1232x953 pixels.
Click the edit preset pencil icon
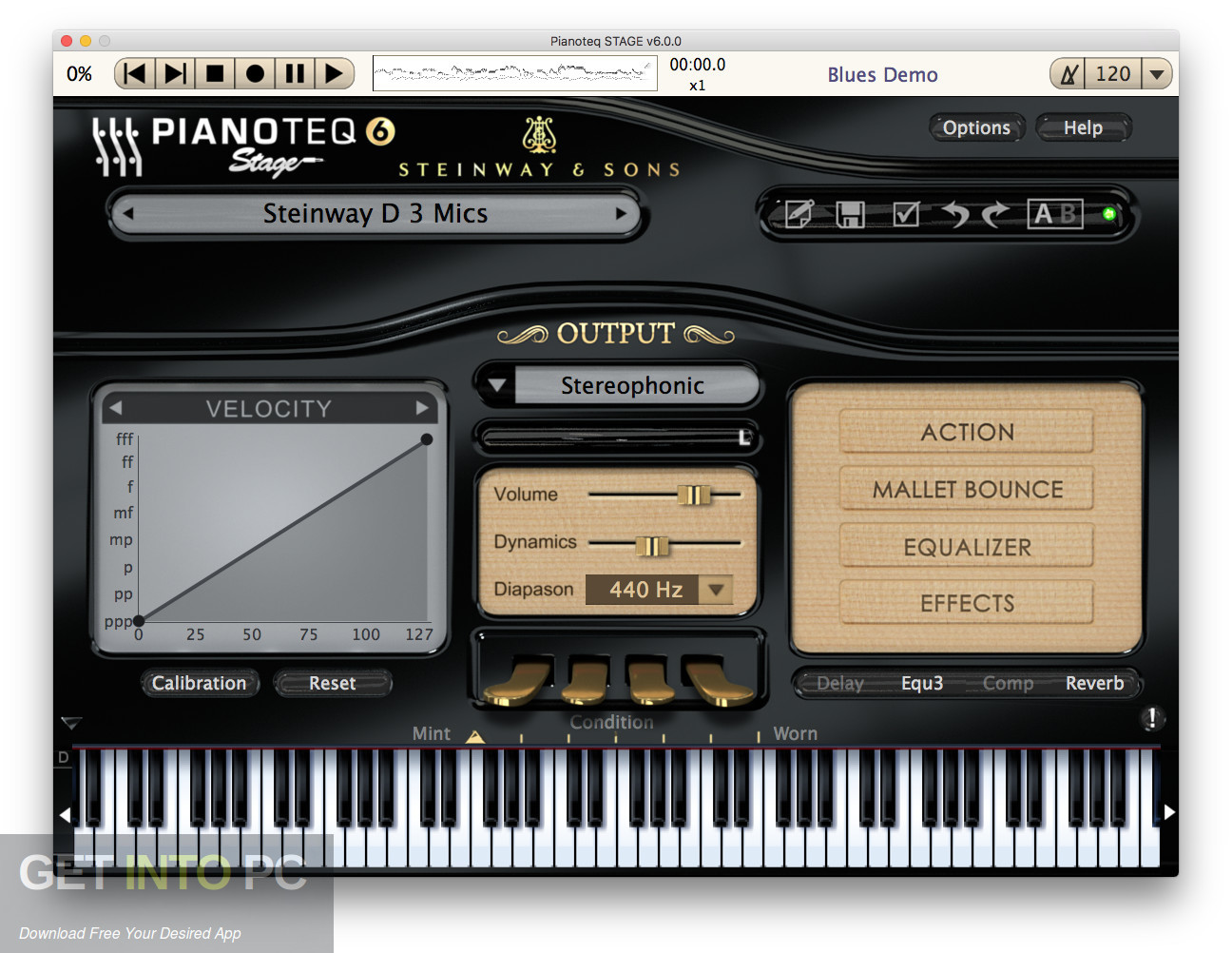point(799,213)
